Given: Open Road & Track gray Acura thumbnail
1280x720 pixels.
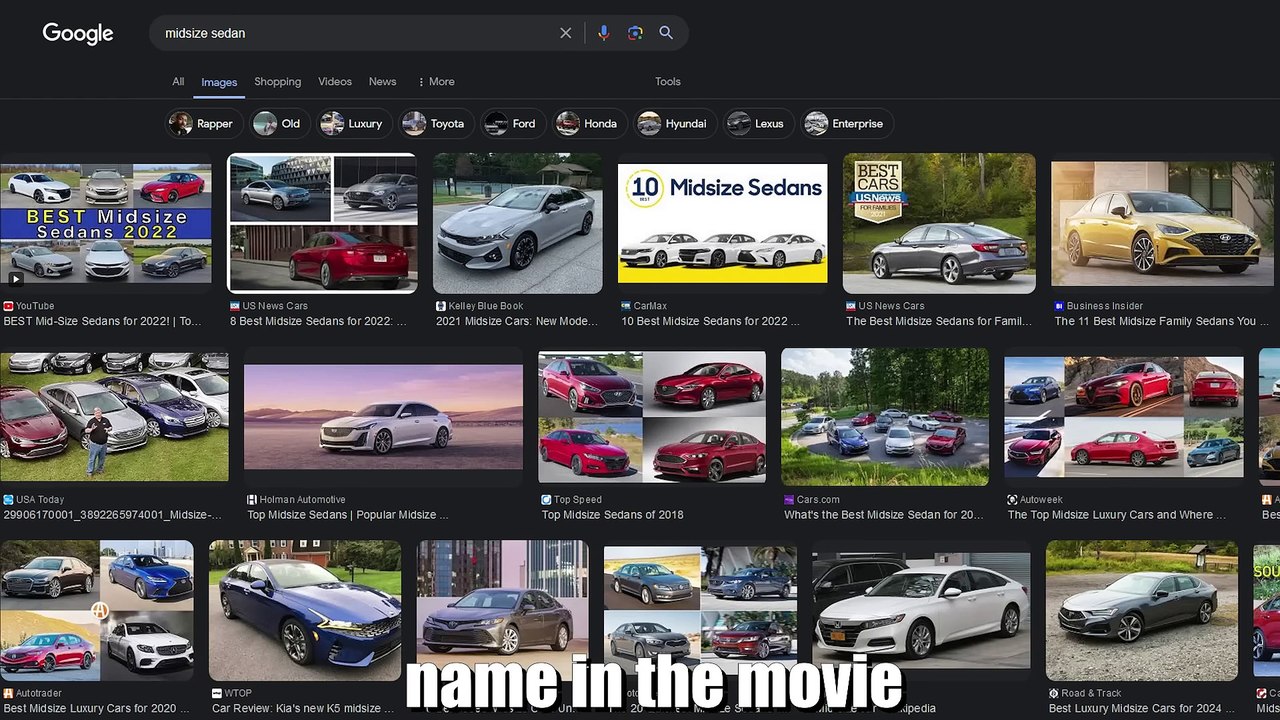Looking at the screenshot, I should pyautogui.click(x=1142, y=610).
